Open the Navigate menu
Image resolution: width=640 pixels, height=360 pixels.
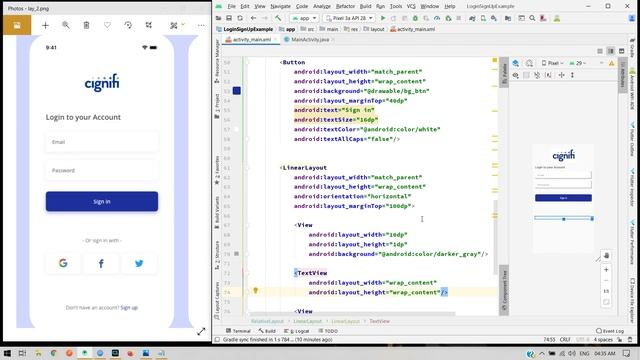[280, 6]
